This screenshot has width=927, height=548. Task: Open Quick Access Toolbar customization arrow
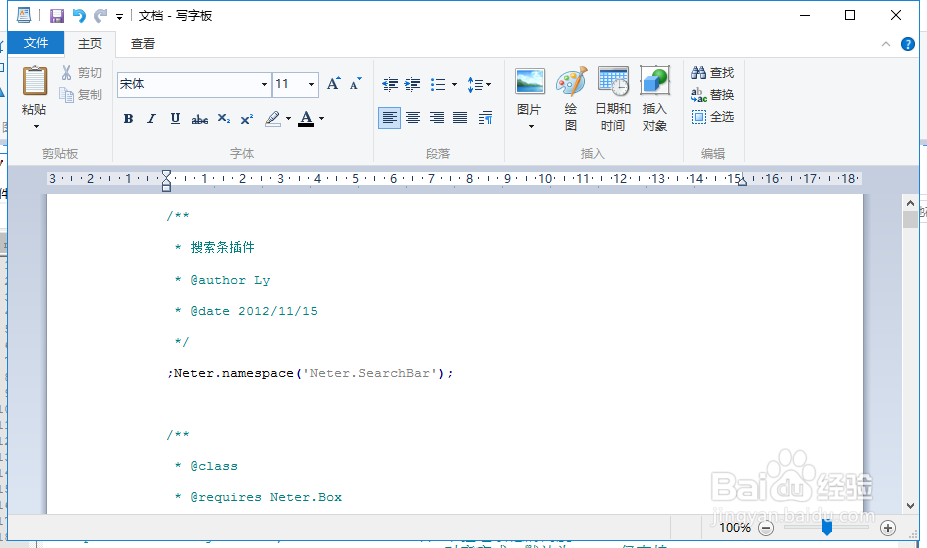119,17
